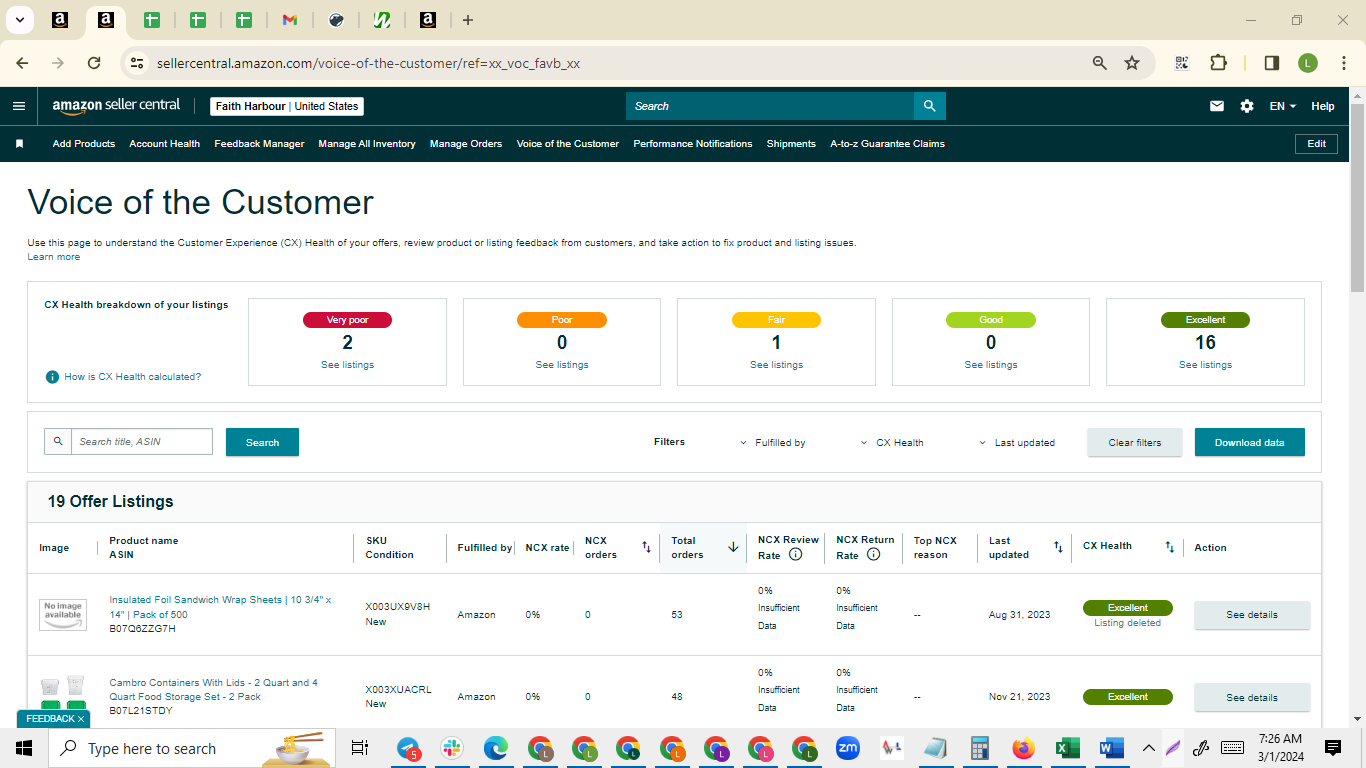This screenshot has height=768, width=1366.
Task: Open the Seller Central hamburger menu
Action: tap(19, 106)
